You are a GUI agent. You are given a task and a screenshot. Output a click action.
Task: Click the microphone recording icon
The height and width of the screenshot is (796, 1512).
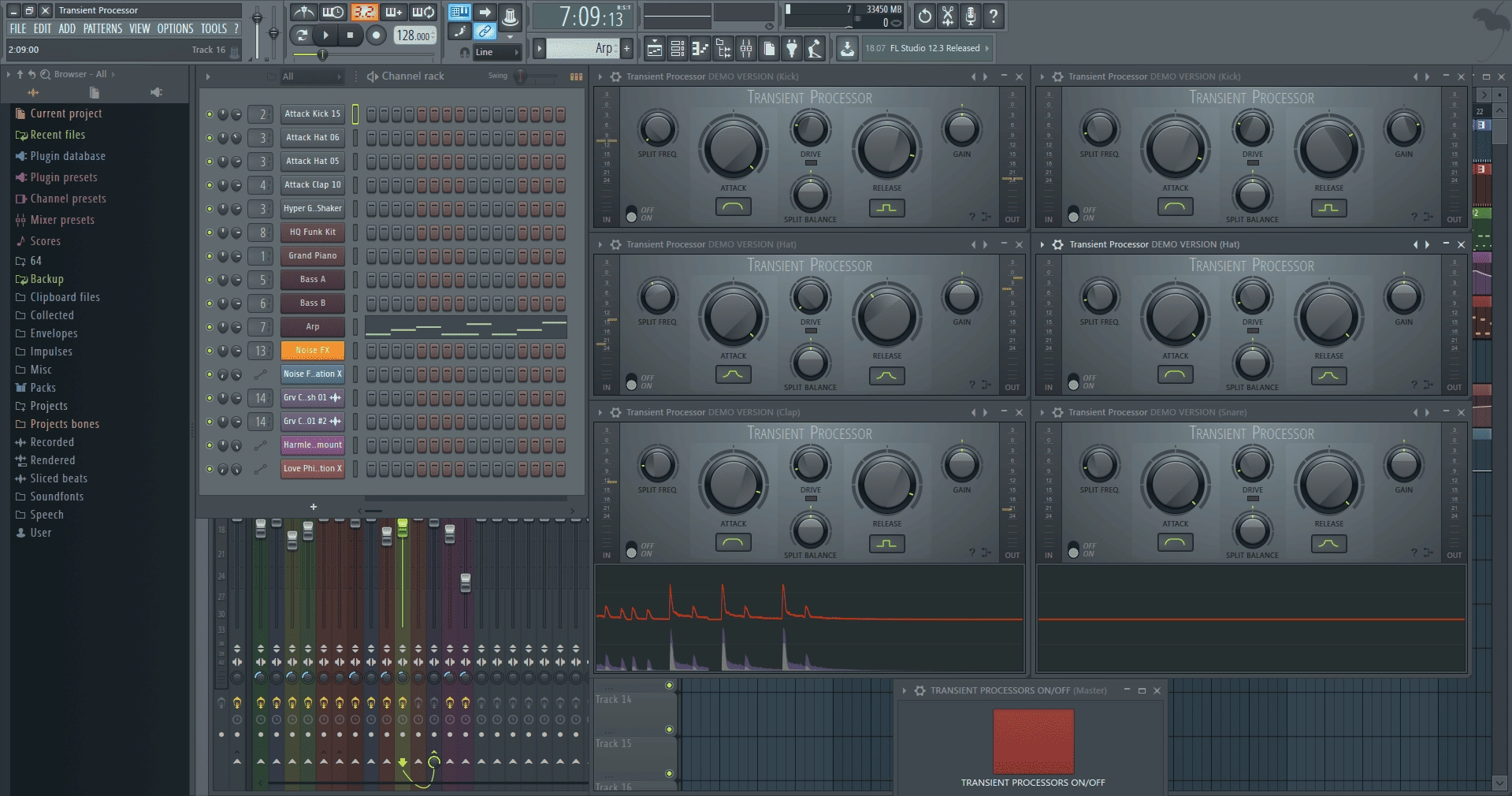[971, 16]
